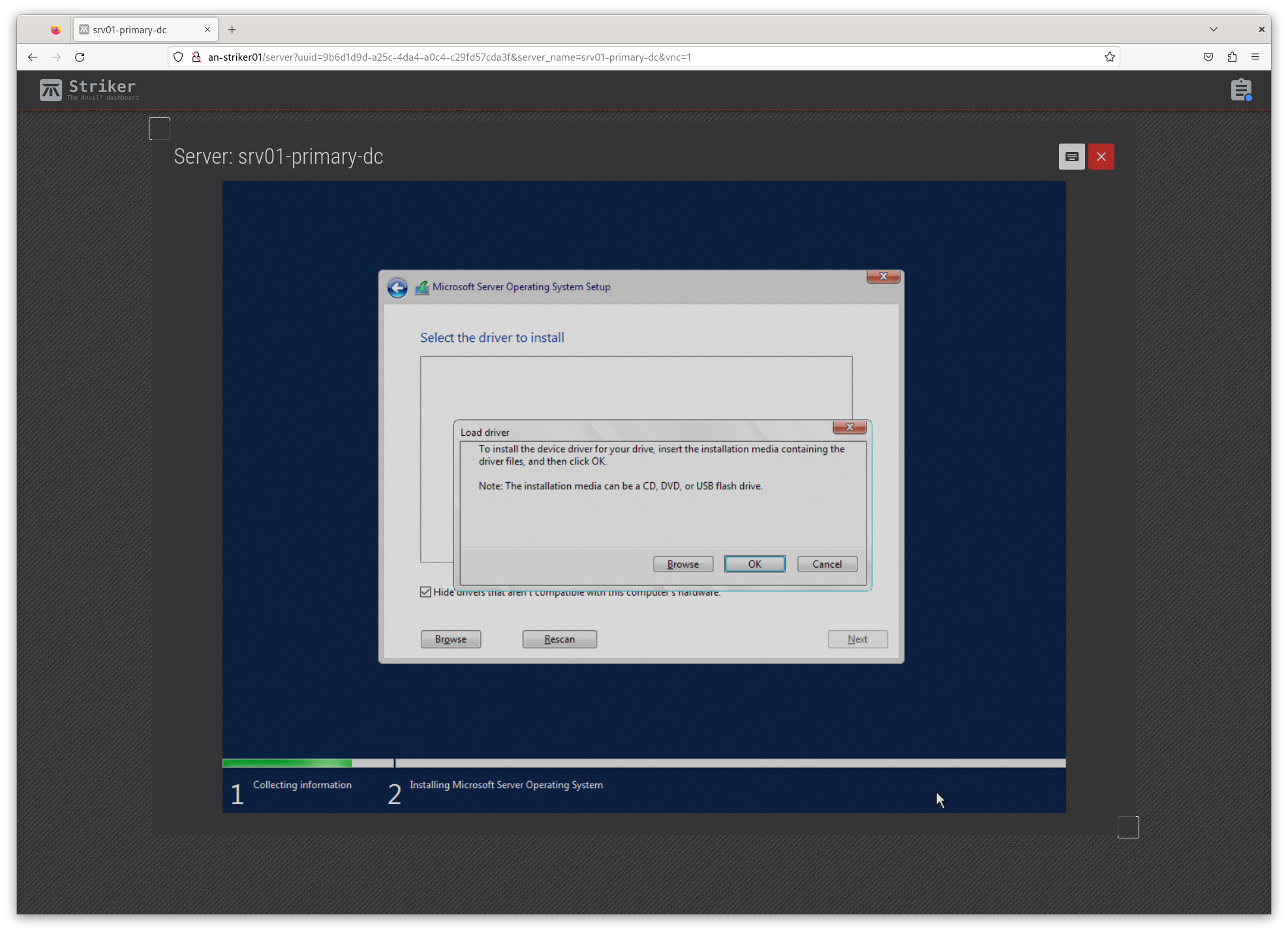Open the clipboard jobs icon in Striker header
The height and width of the screenshot is (933, 1288).
click(x=1241, y=90)
